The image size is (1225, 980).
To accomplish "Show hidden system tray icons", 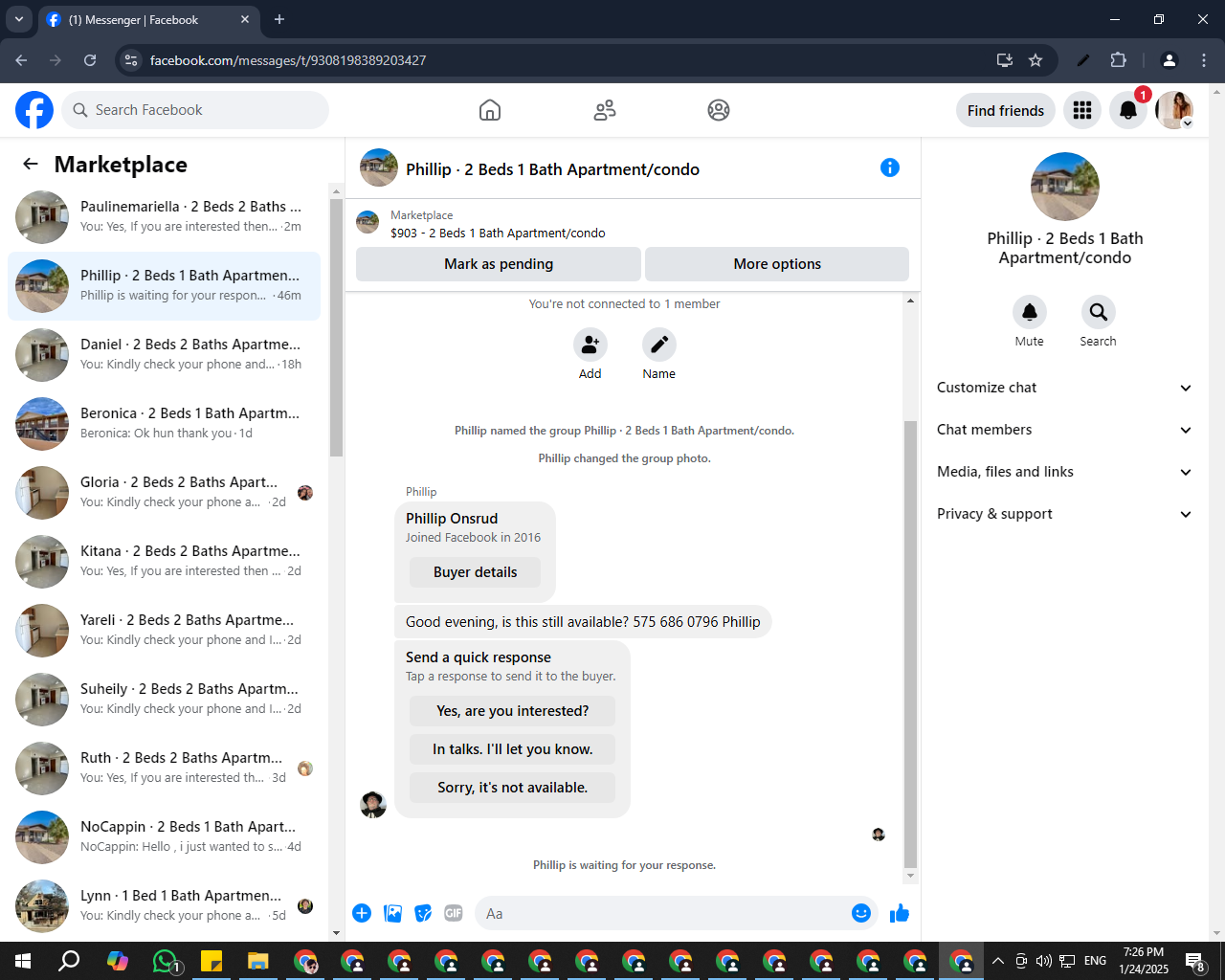I will click(998, 961).
